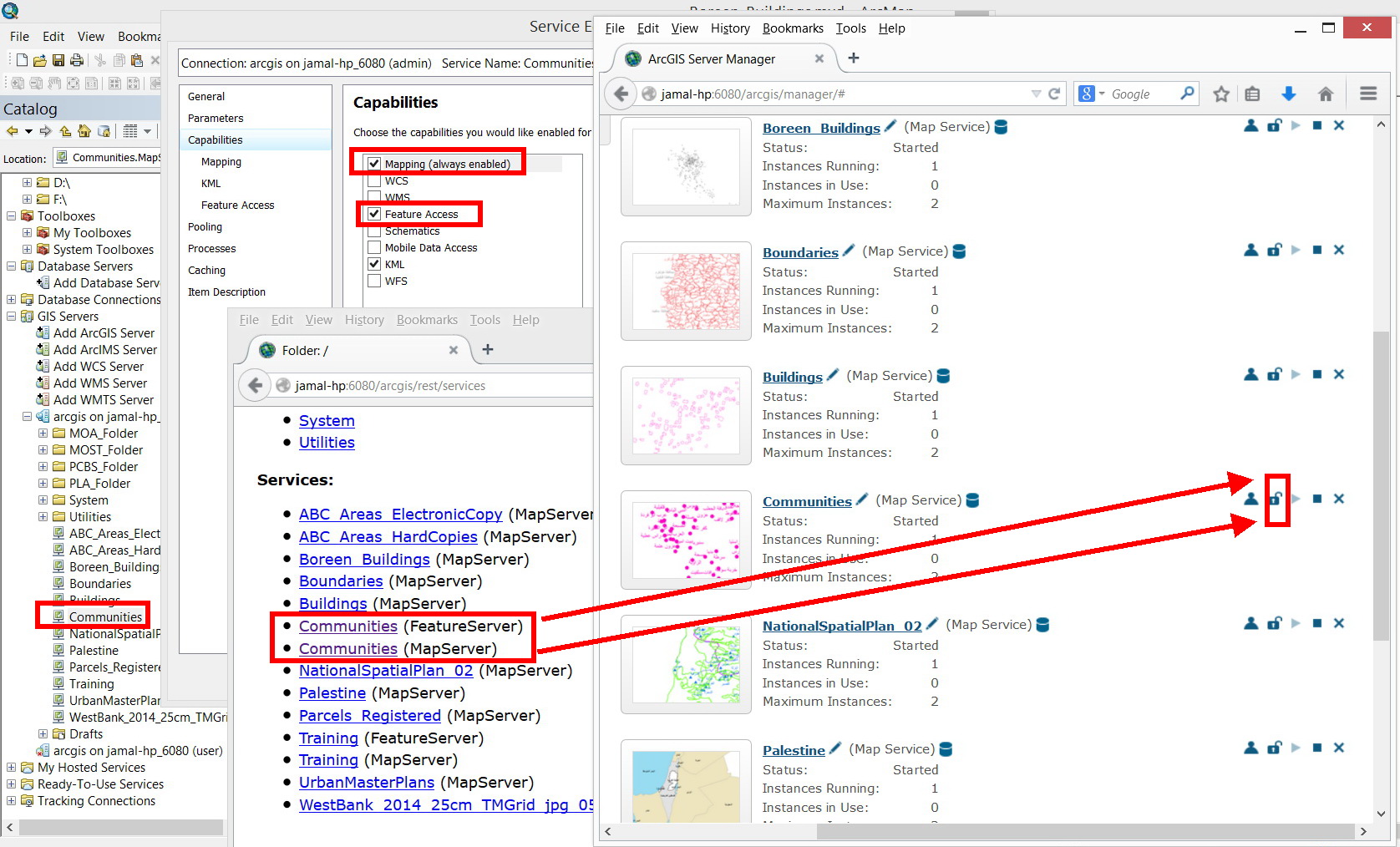Screen dimensions: 1400x847
Task: Expand Drafts node in Catalog tree
Action: (x=43, y=733)
